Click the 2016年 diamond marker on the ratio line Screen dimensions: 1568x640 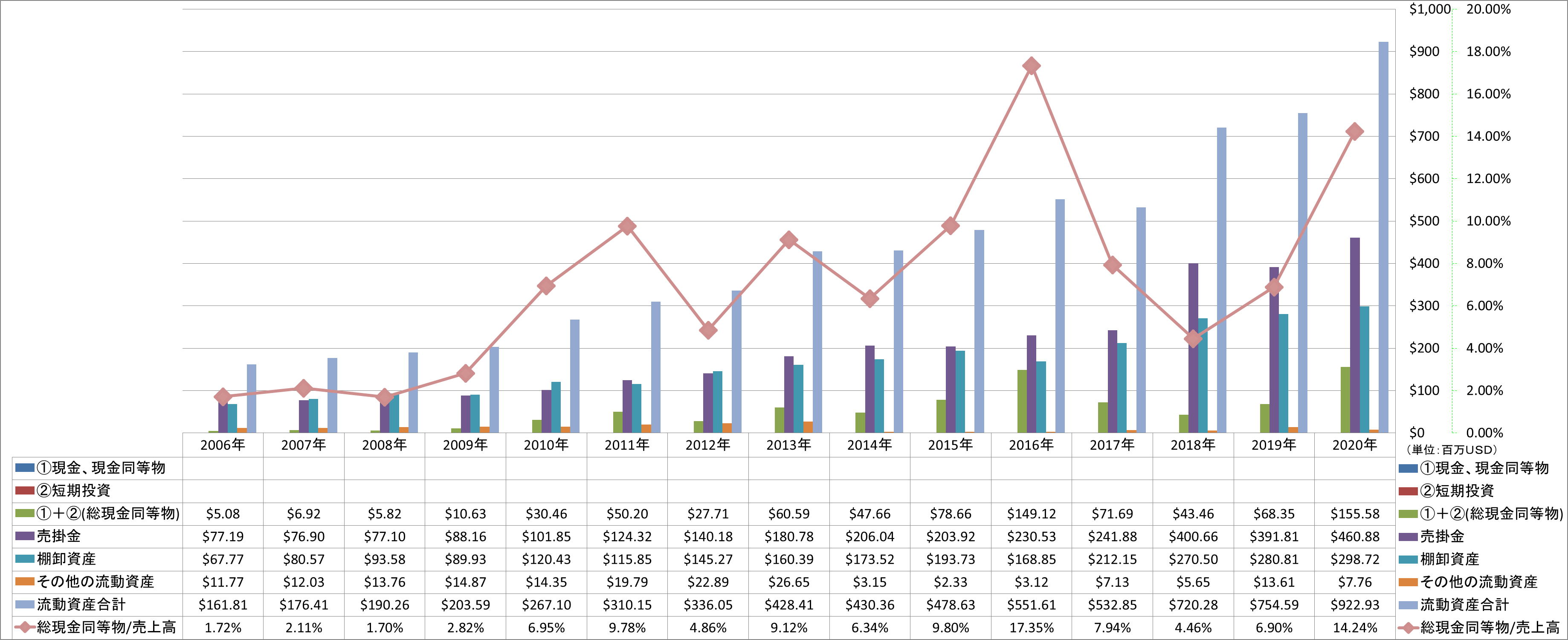pyautogui.click(x=1031, y=66)
